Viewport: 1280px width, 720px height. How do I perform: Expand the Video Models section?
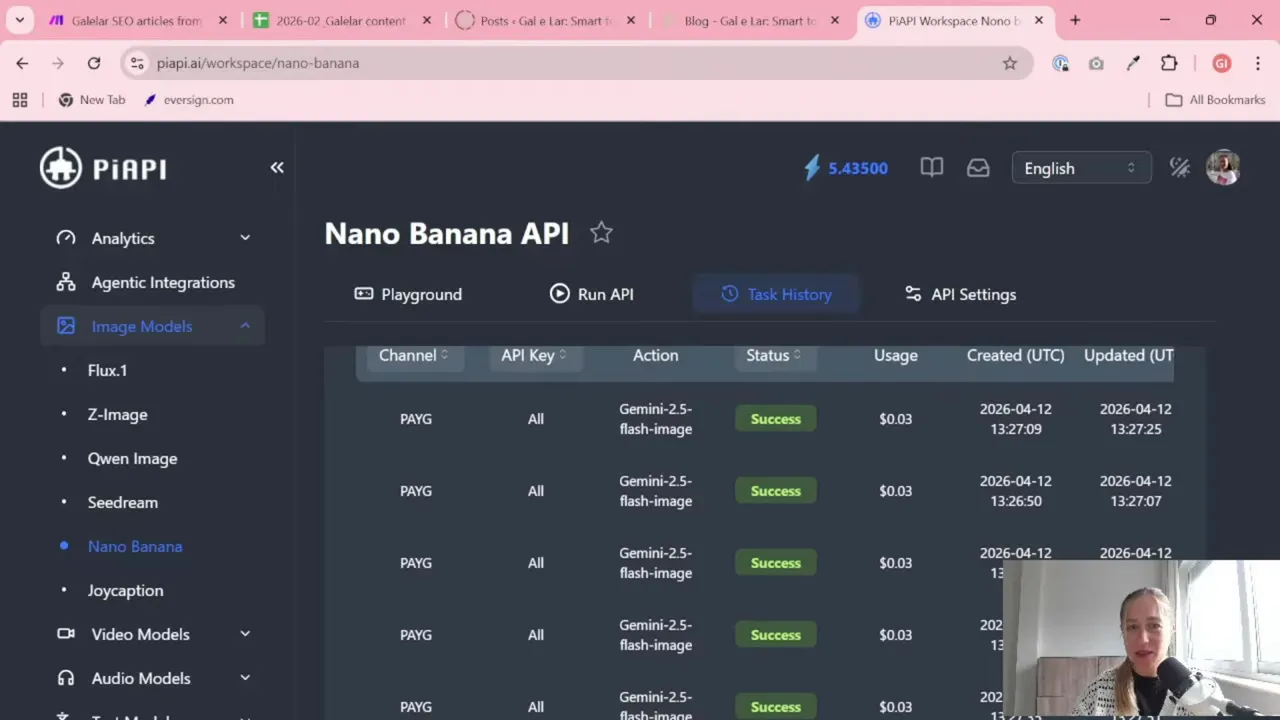[x=245, y=634]
